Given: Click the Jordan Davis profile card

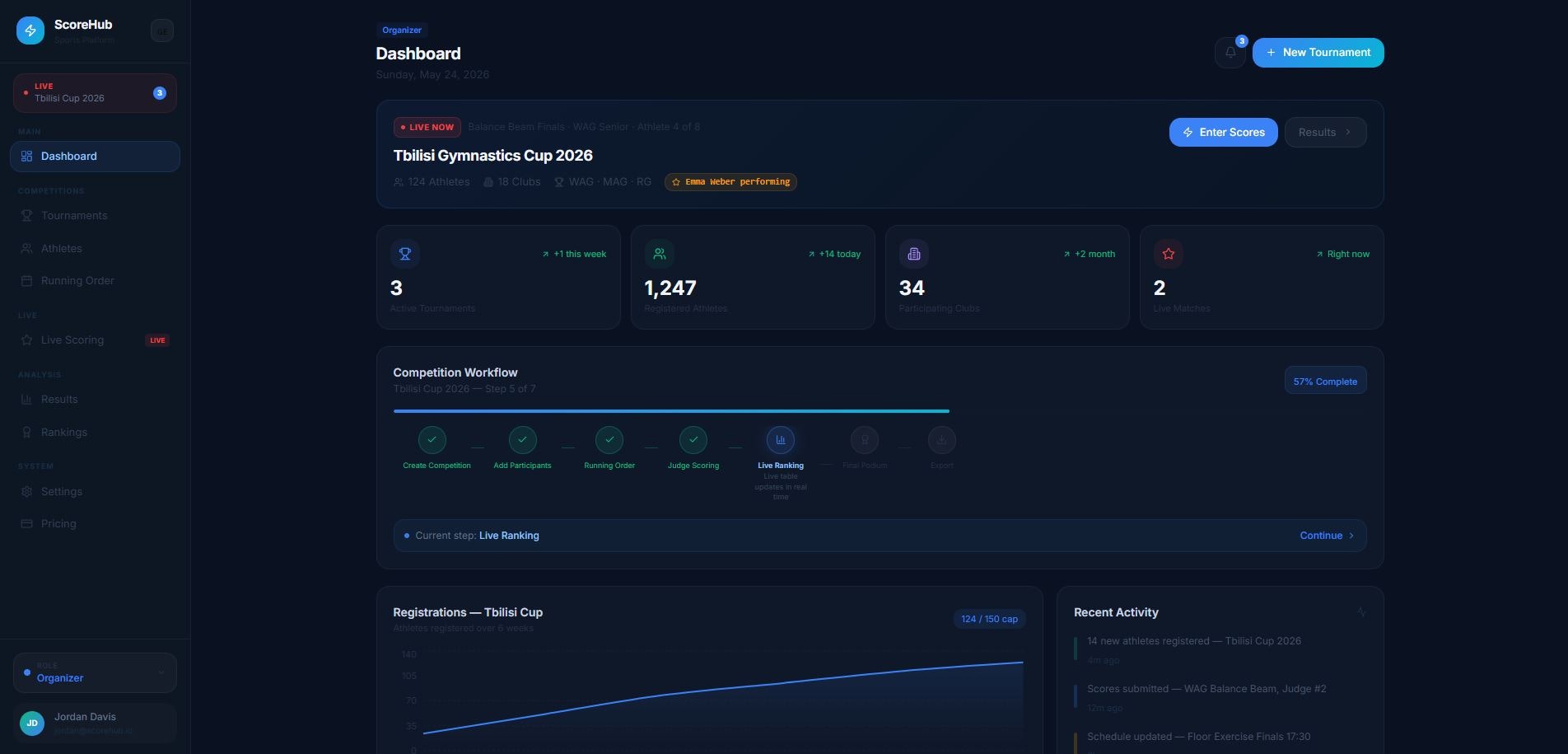Looking at the screenshot, I should (95, 724).
